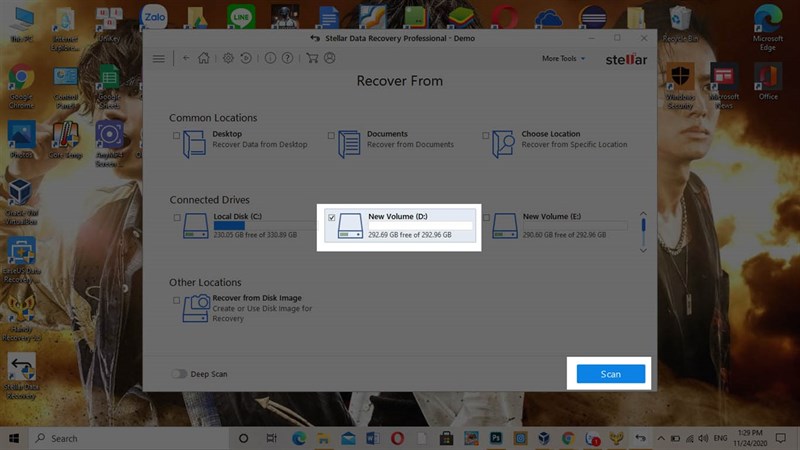Open settings via the gear icon

[228, 58]
